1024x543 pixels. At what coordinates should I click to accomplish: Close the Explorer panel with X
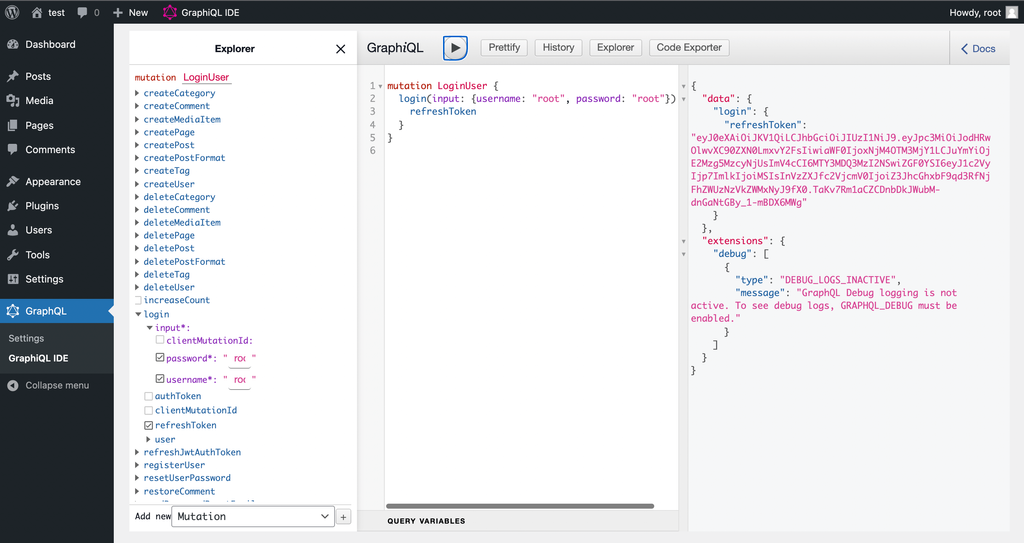(x=340, y=49)
